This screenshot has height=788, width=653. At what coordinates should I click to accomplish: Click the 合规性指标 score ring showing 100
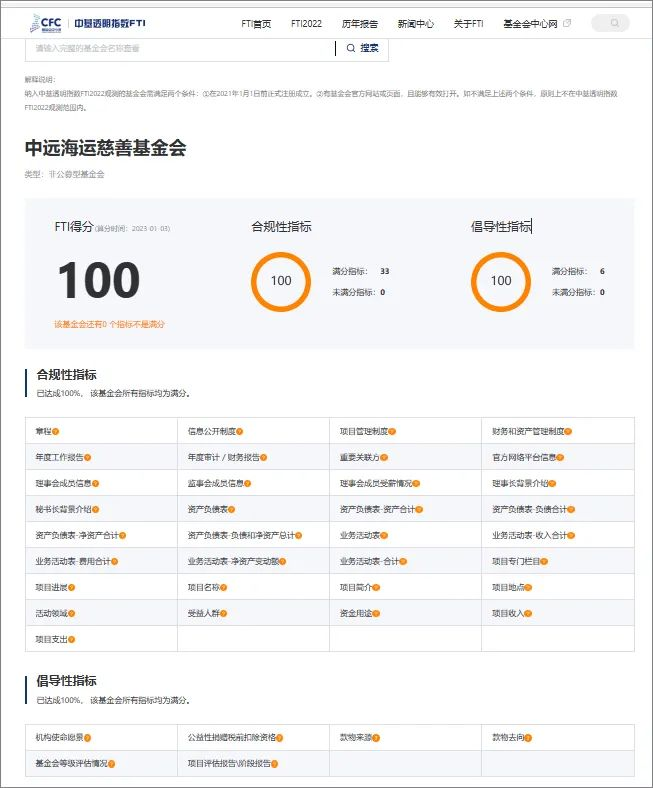(281, 281)
